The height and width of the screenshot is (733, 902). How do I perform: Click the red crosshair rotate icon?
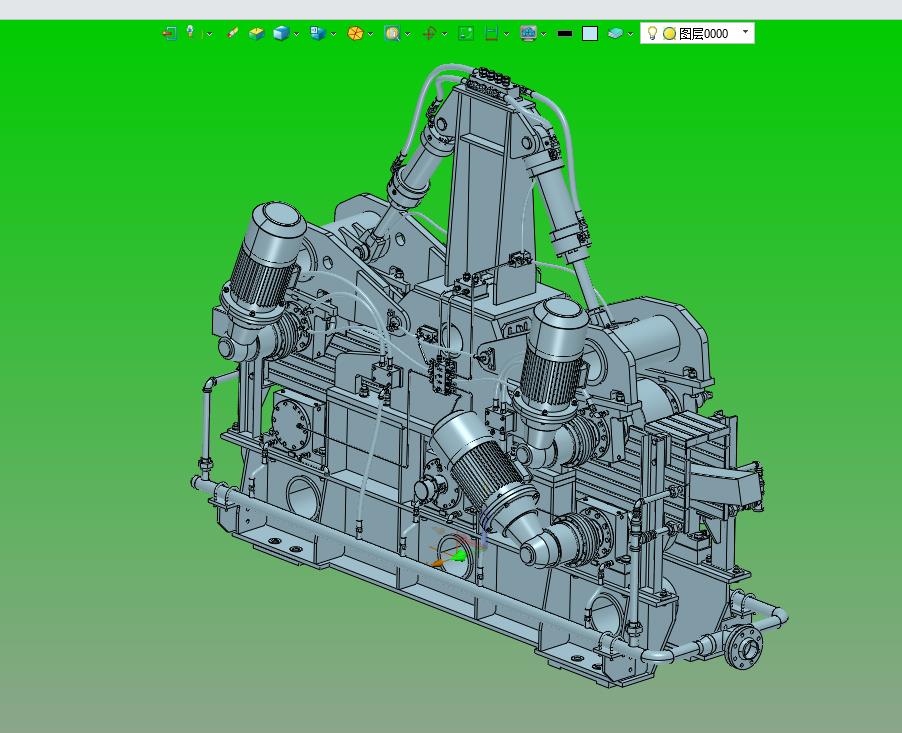429,33
